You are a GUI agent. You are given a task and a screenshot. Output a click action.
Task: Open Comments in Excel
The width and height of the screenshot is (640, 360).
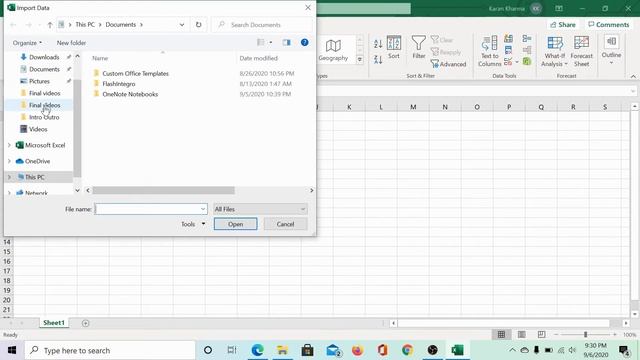click(x=609, y=25)
